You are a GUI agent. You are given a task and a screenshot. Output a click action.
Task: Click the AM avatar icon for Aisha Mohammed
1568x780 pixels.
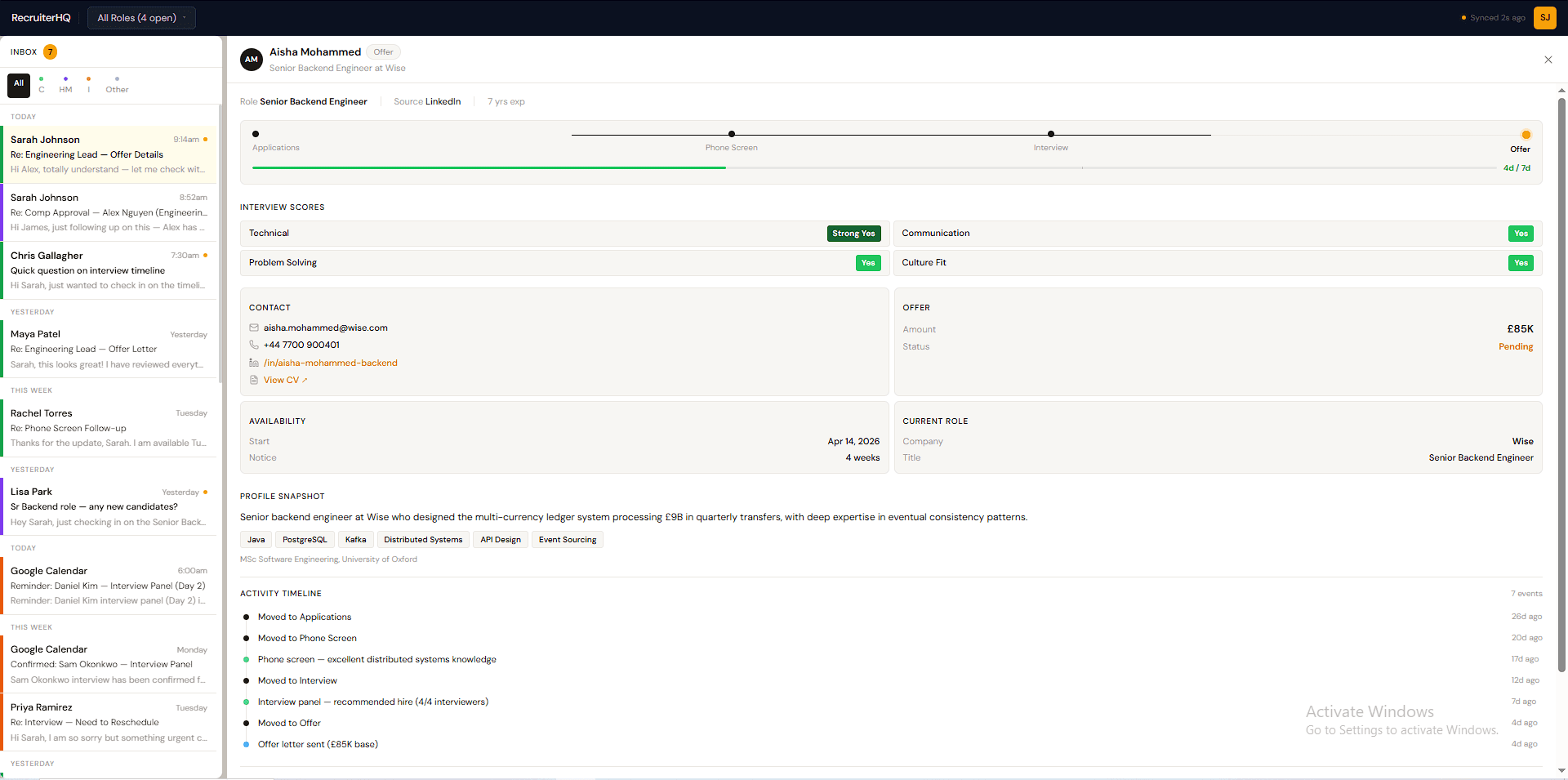coord(252,59)
